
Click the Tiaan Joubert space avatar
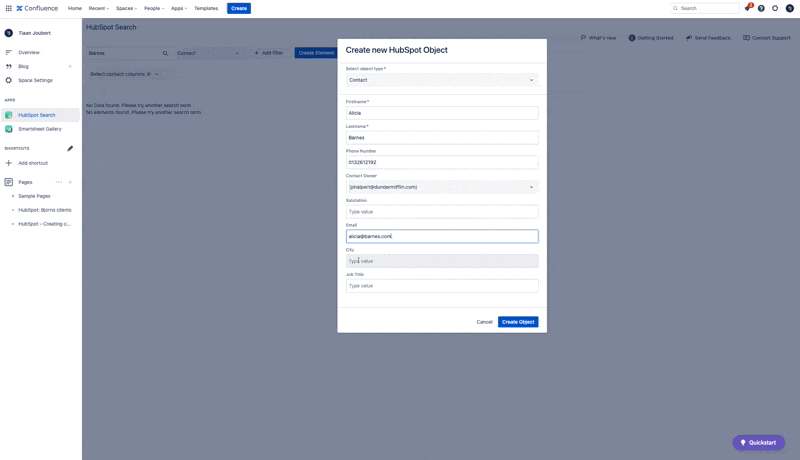(9, 33)
